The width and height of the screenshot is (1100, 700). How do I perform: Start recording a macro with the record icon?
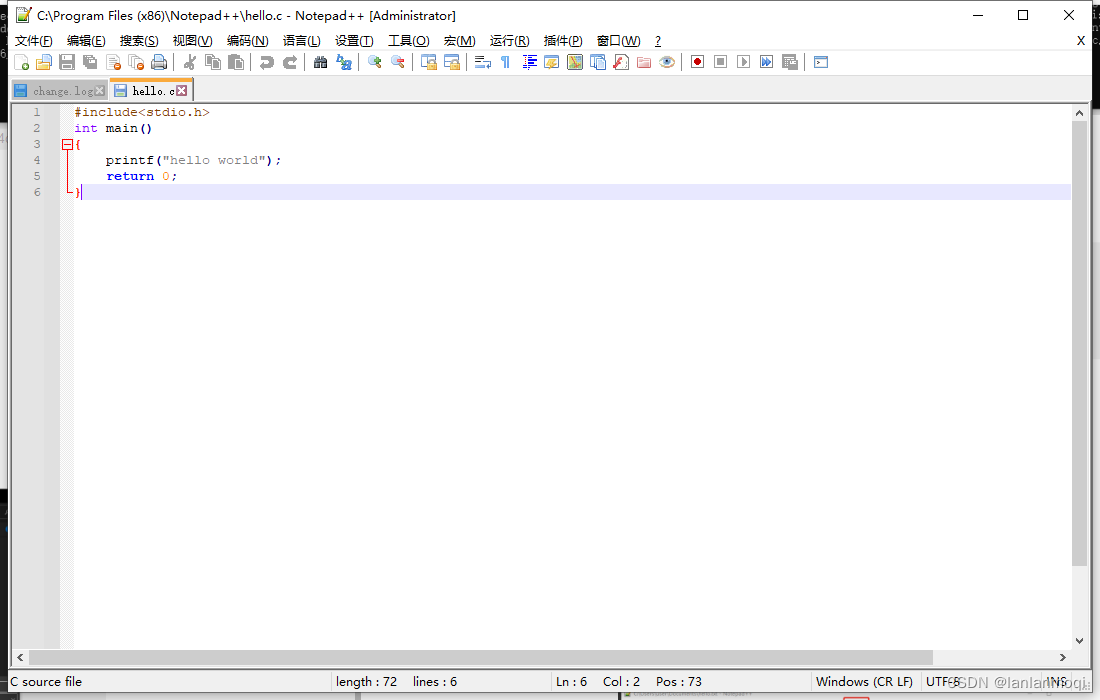(697, 62)
